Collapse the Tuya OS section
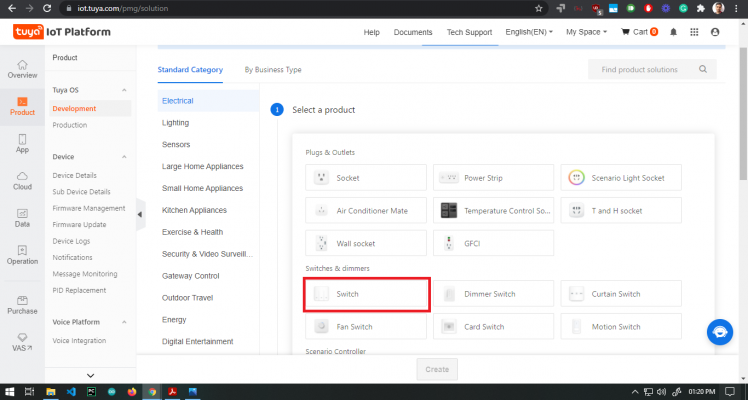 coord(123,90)
